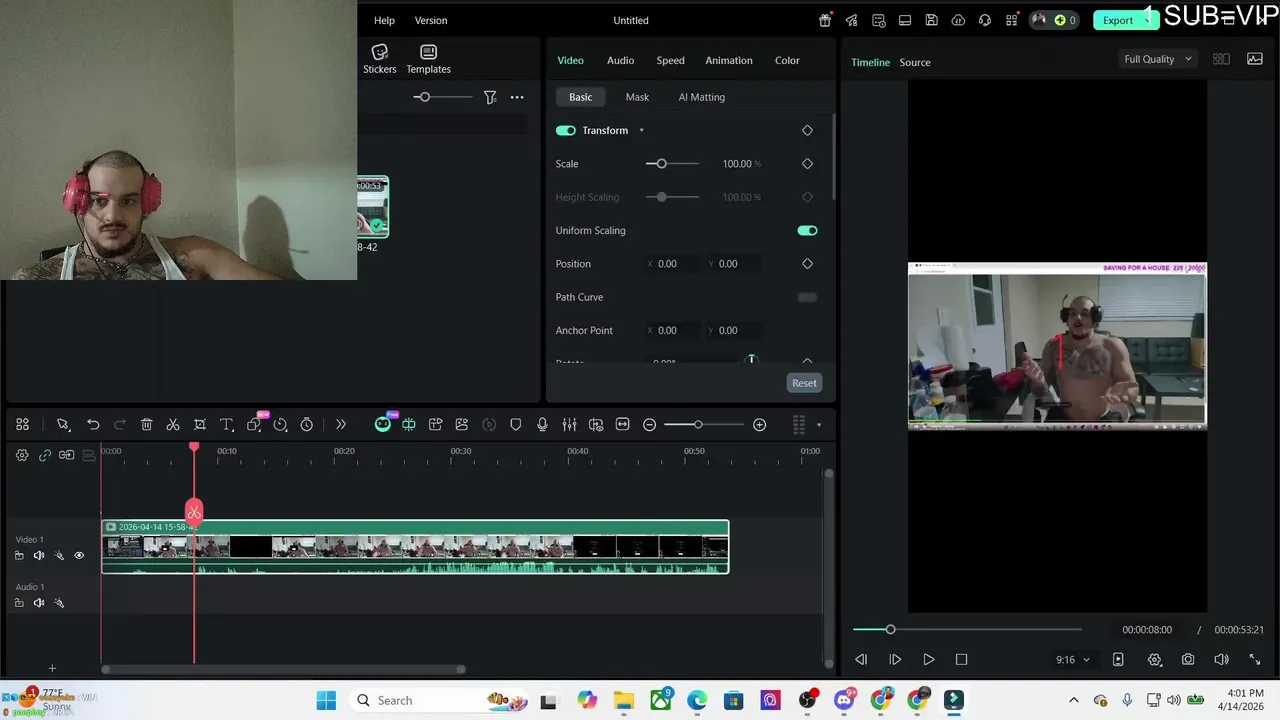1280x720 pixels.
Task: Add a marker with shield icon
Action: [x=516, y=425]
